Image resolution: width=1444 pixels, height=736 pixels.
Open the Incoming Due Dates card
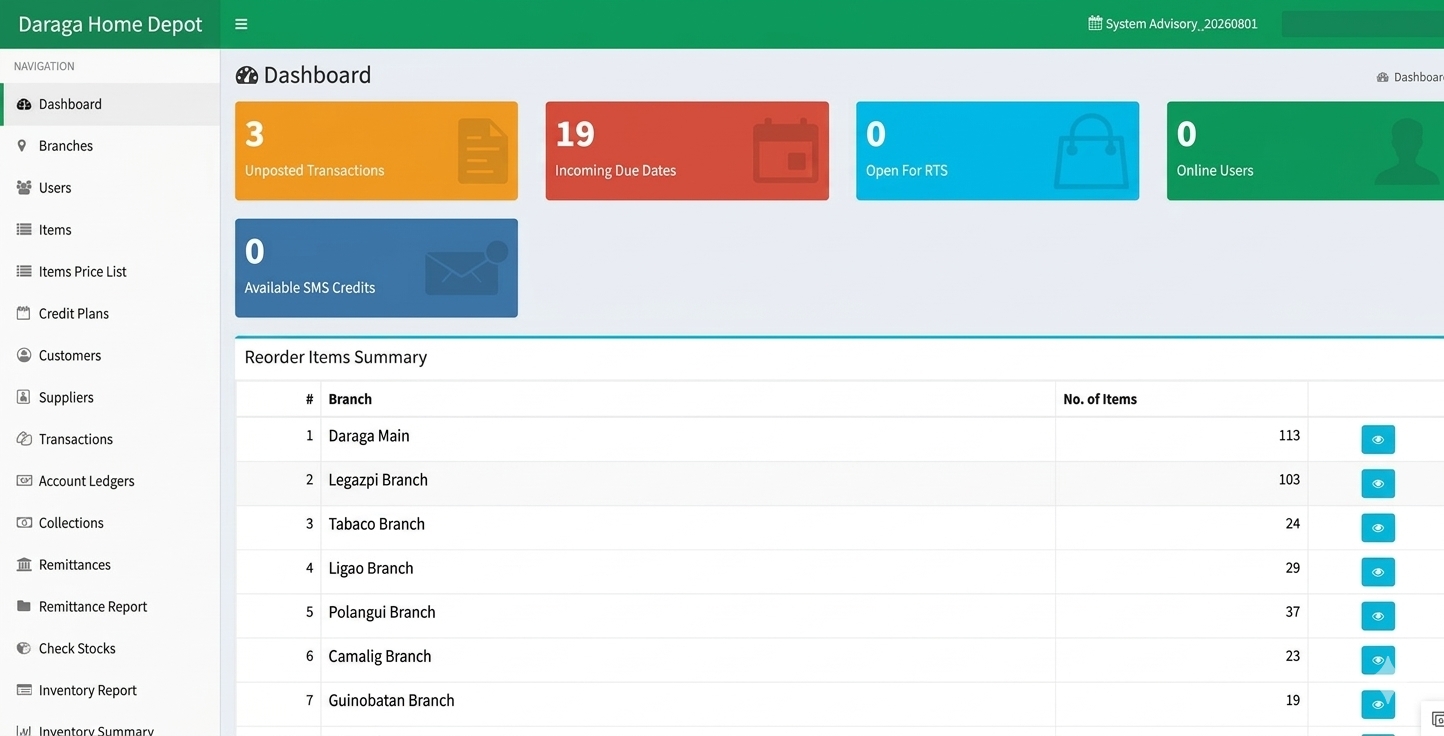point(687,151)
